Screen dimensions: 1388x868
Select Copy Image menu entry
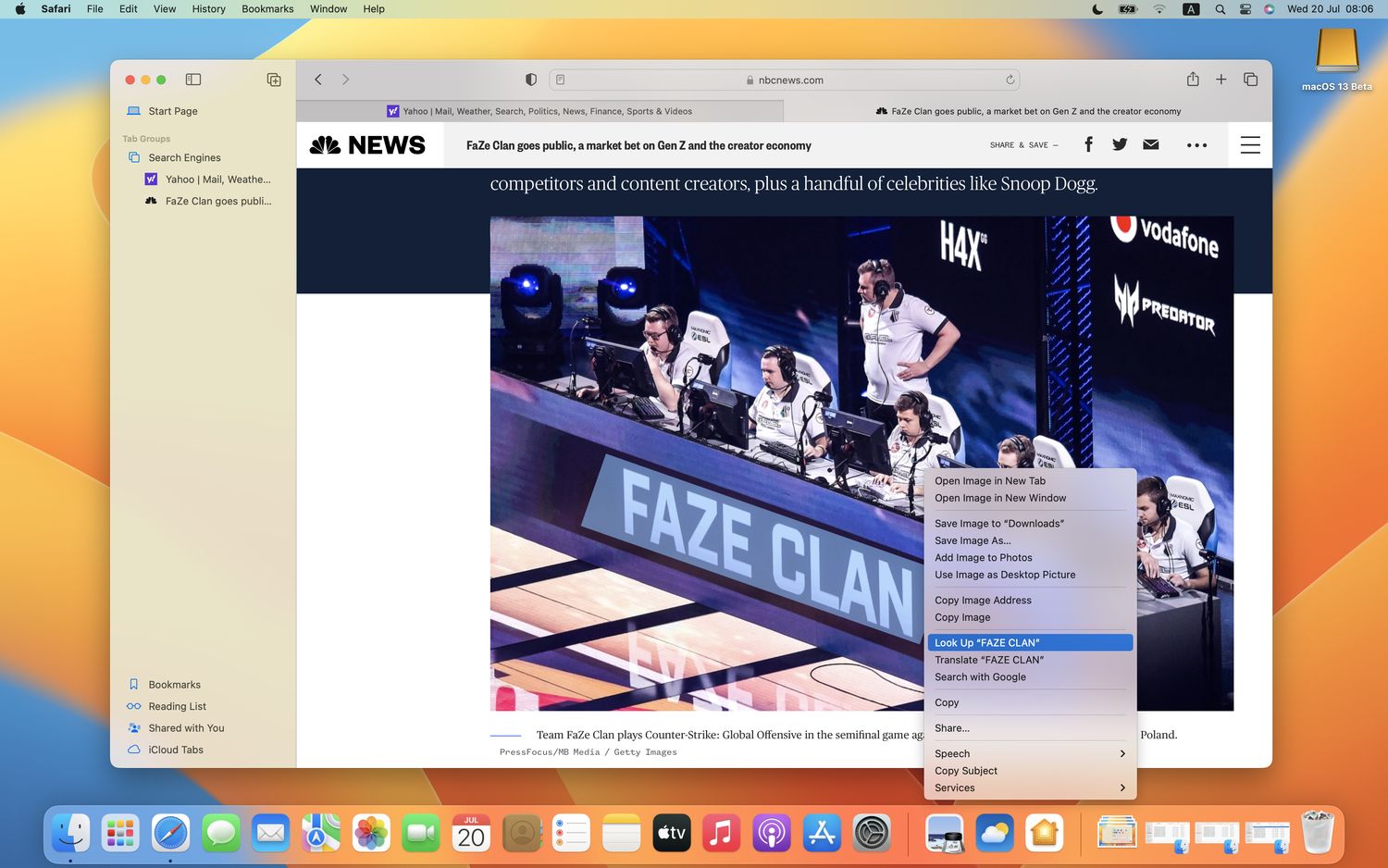coord(1030,617)
